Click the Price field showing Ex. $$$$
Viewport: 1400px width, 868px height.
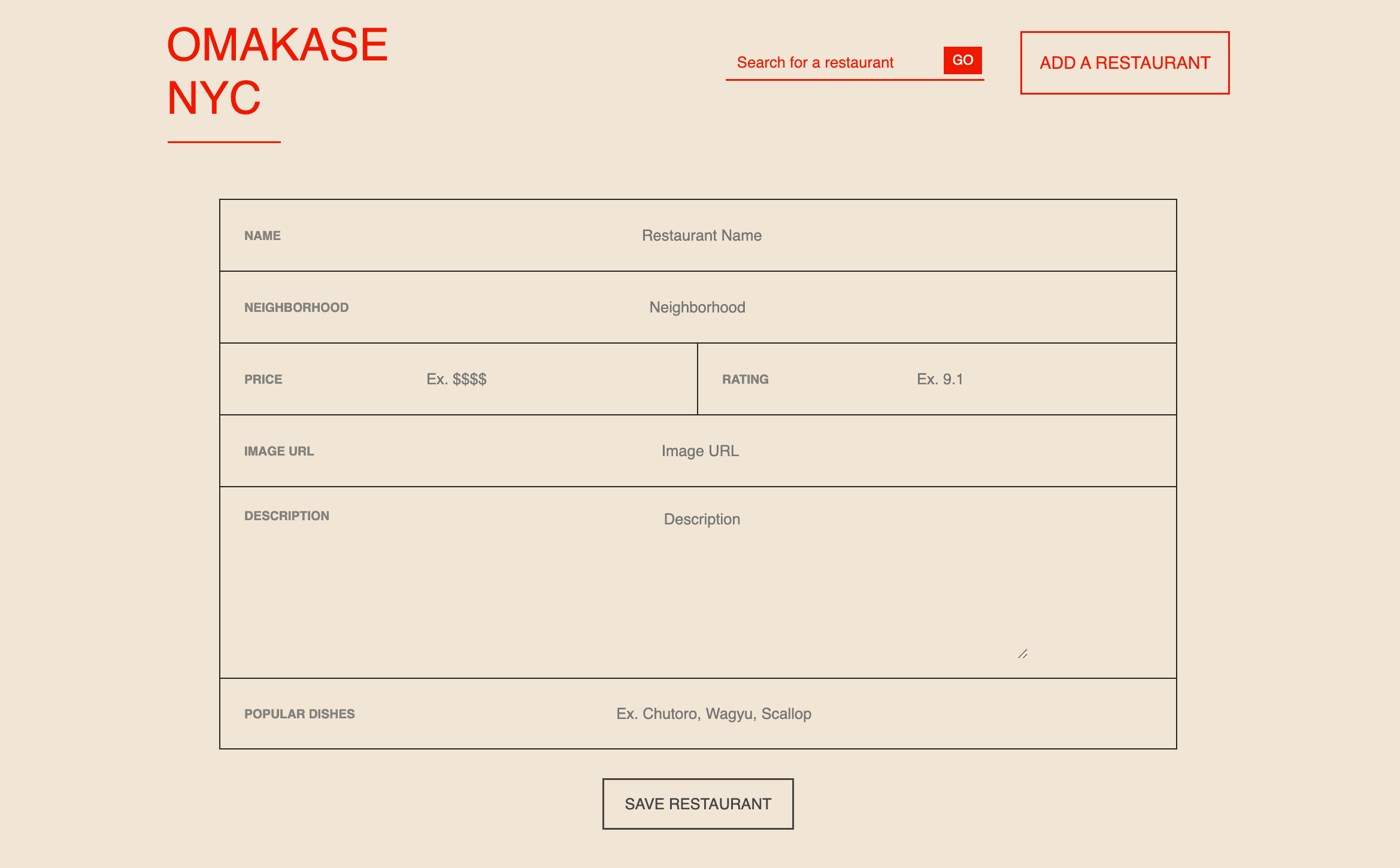click(456, 379)
